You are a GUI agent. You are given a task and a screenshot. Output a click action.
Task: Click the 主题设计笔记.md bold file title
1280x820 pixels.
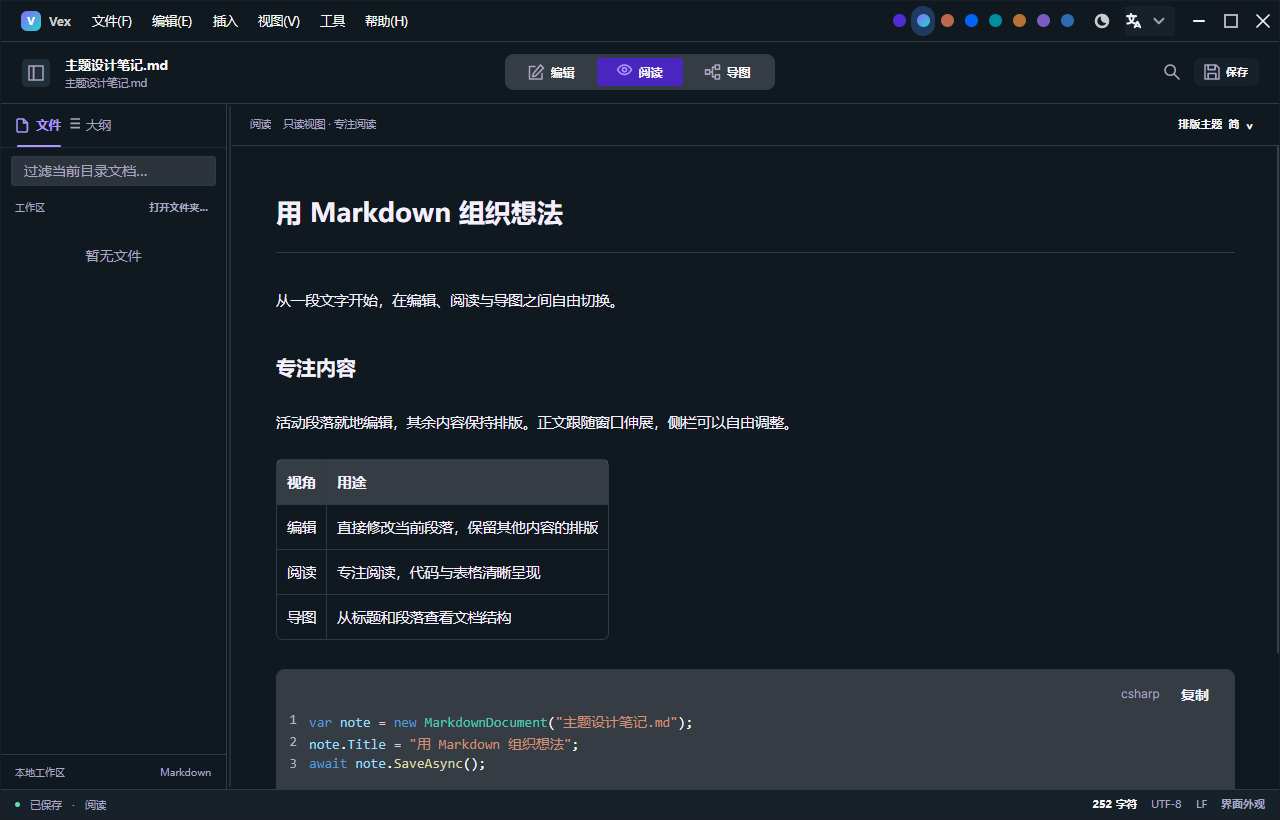[x=116, y=65]
